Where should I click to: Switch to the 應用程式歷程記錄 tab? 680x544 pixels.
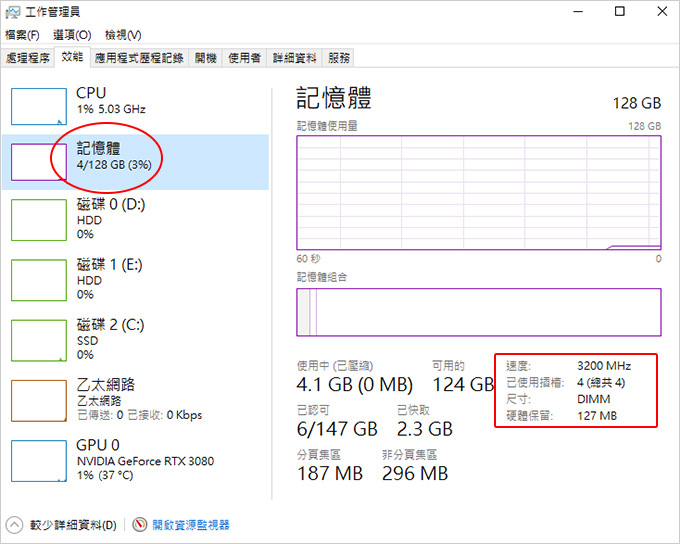coord(139,58)
